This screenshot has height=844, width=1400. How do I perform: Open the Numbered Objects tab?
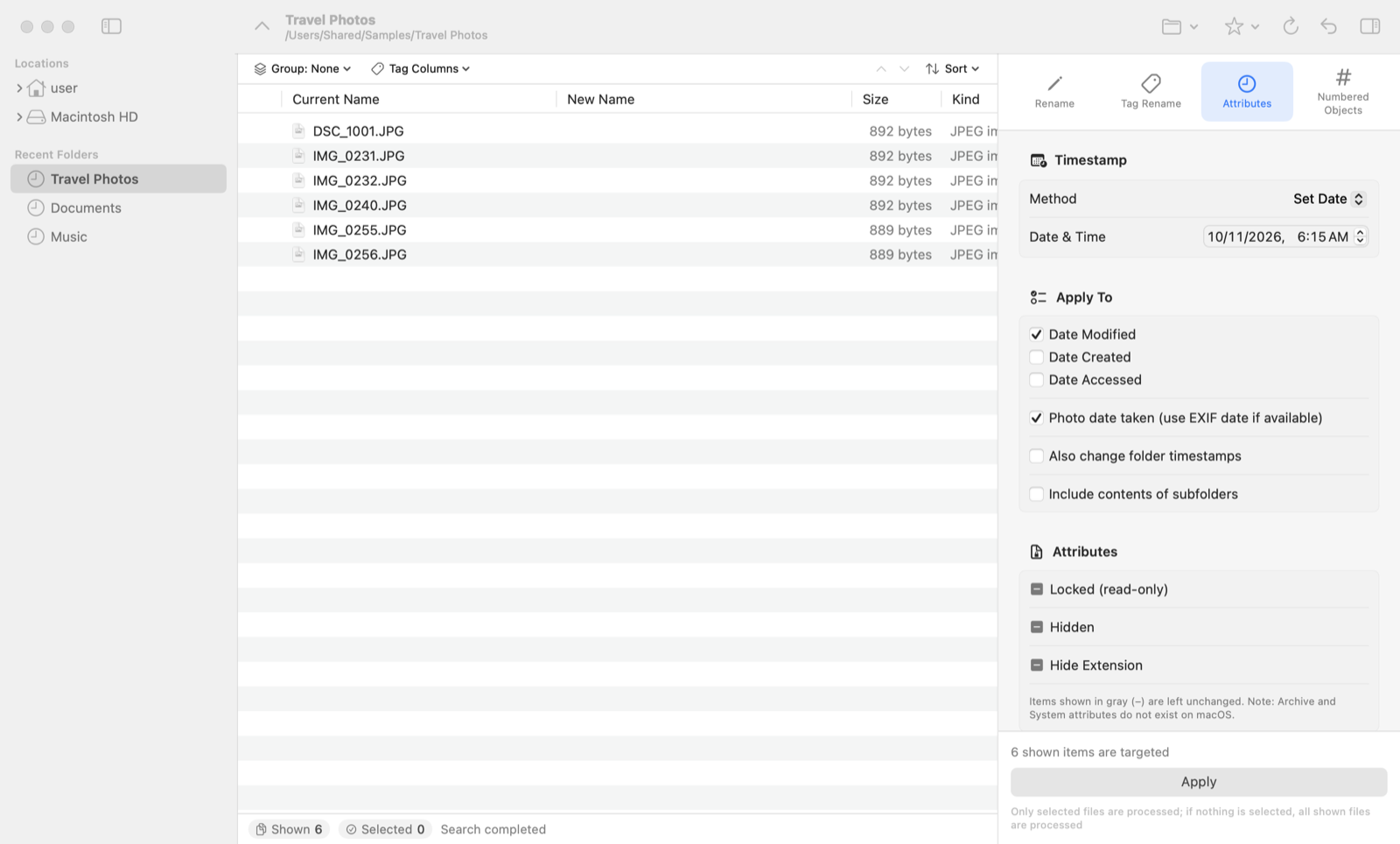1343,92
